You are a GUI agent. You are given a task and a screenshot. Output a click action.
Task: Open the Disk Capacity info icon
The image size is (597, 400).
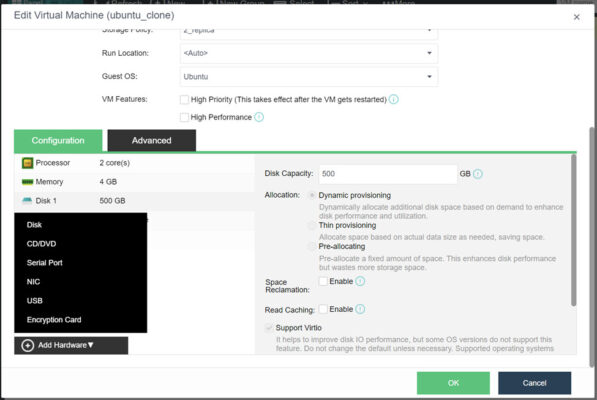tap(477, 174)
